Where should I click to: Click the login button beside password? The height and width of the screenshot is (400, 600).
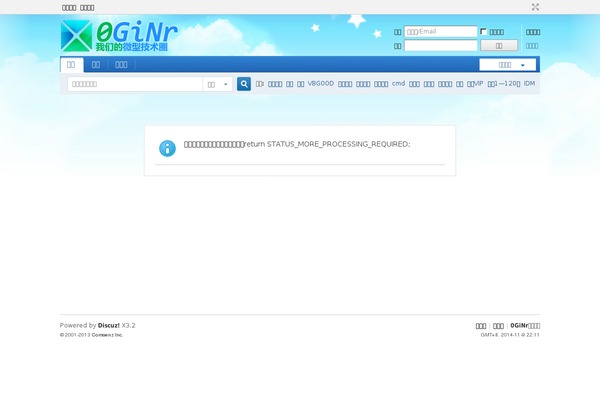(x=499, y=46)
